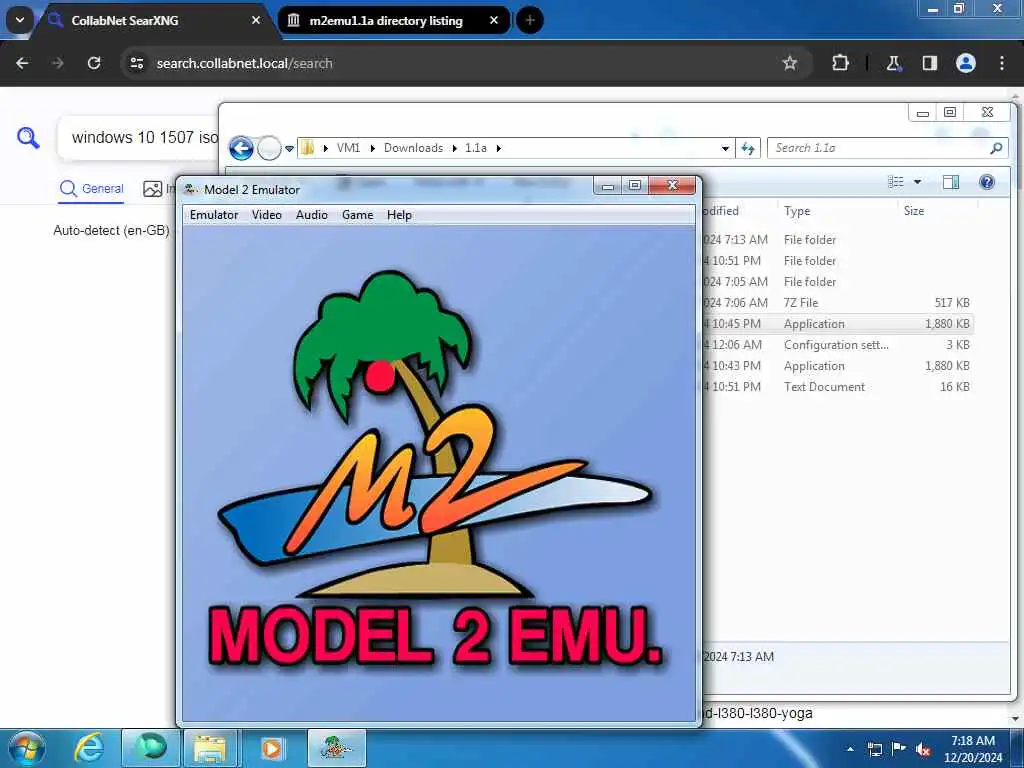Screen dimensions: 1024x768
Task: Open Explorer help question mark icon
Action: [x=987, y=182]
